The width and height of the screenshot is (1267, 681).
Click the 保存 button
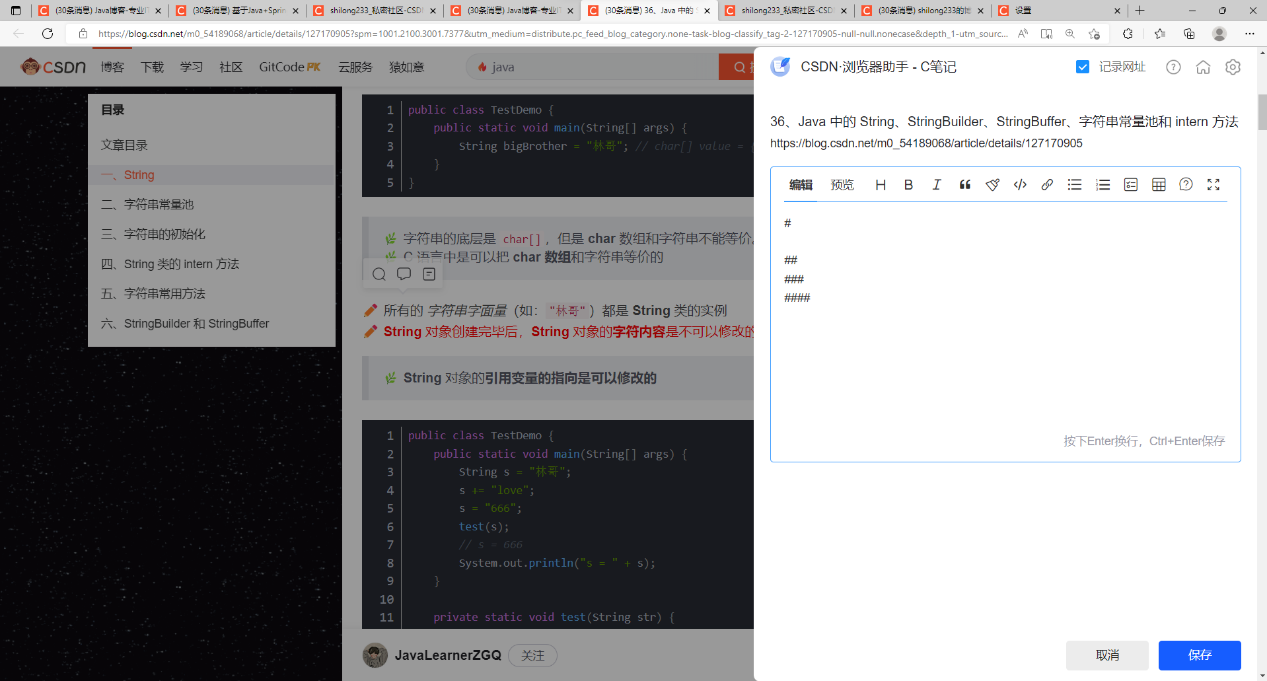pos(1200,655)
